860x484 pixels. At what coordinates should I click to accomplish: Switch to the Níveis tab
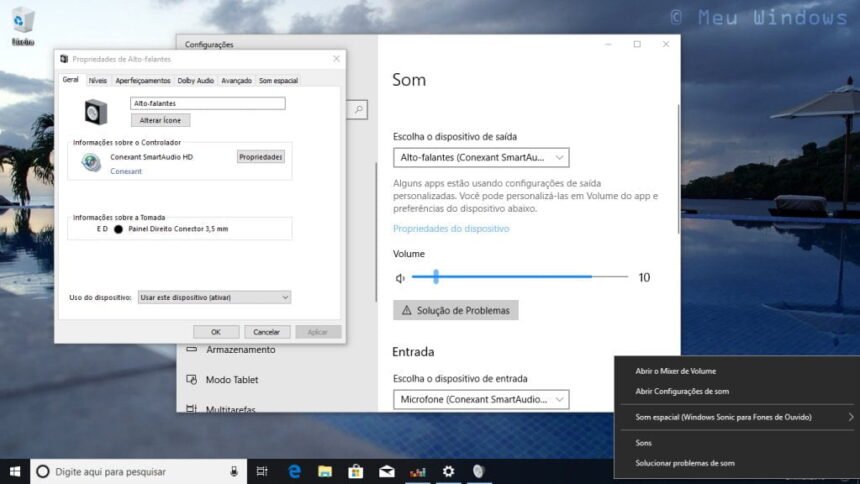pyautogui.click(x=98, y=81)
